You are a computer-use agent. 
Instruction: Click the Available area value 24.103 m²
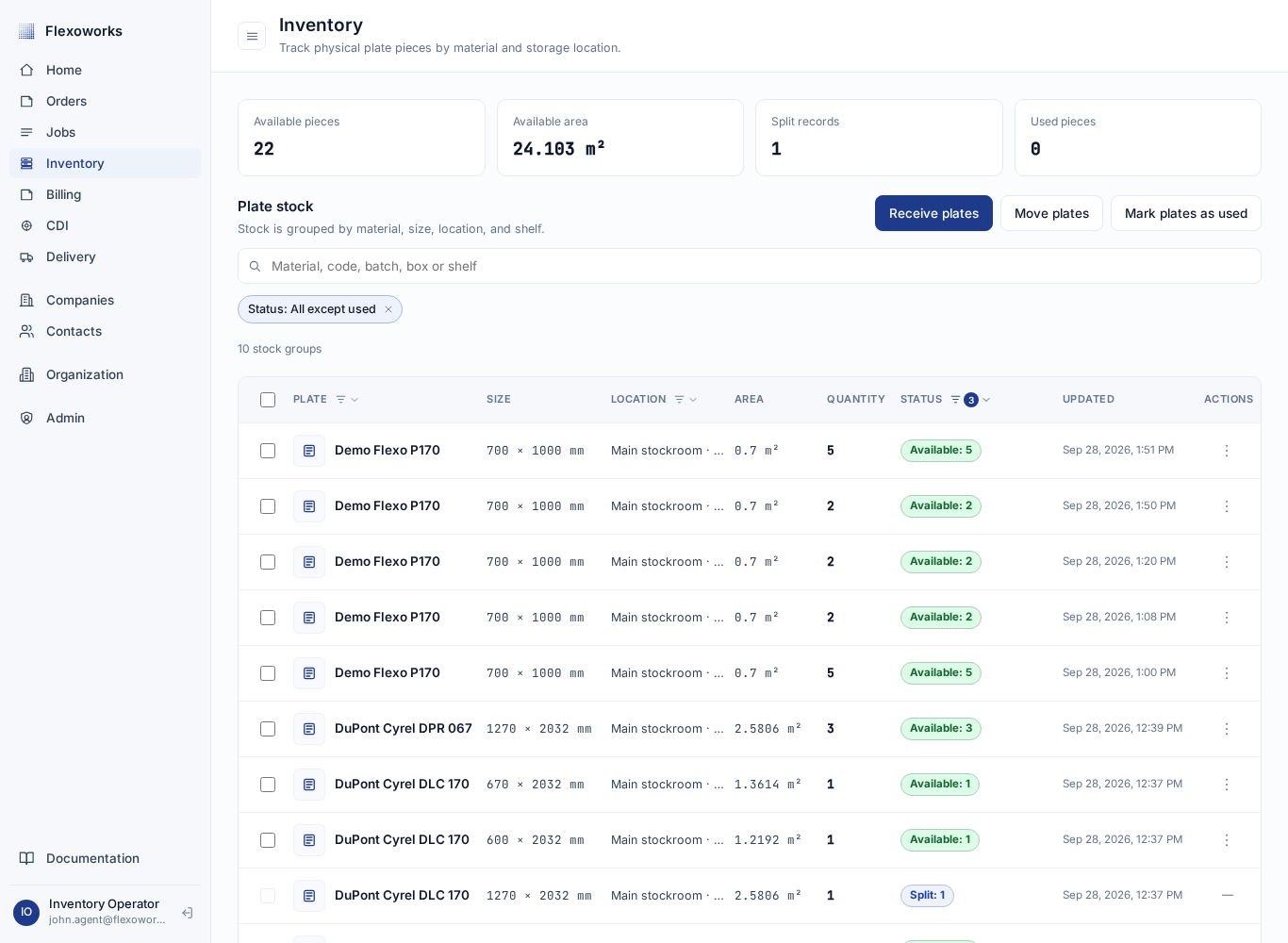coord(559,149)
